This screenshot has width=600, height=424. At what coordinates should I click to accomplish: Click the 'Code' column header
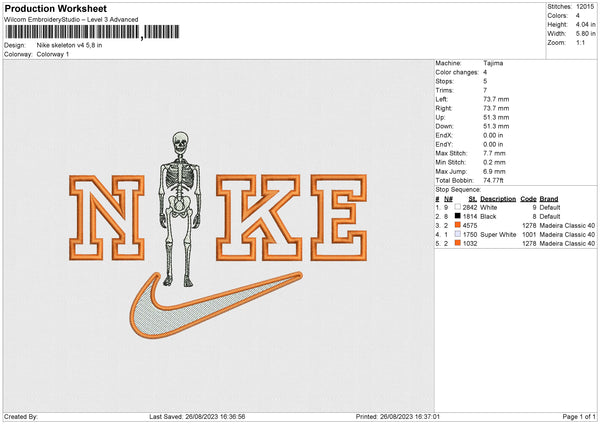[528, 199]
